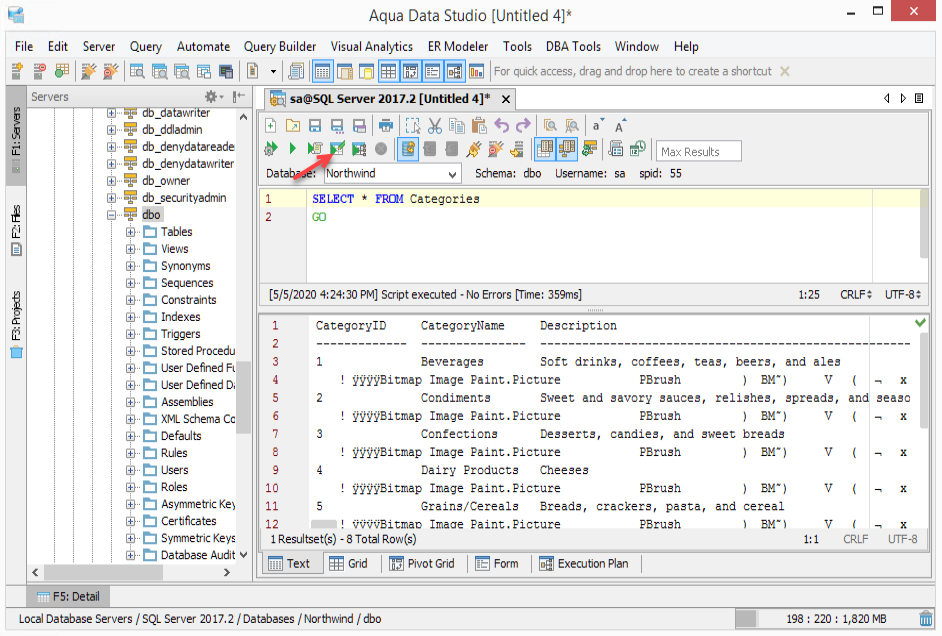Click the Redo arrow icon
The height and width of the screenshot is (636, 942).
pyautogui.click(x=523, y=126)
